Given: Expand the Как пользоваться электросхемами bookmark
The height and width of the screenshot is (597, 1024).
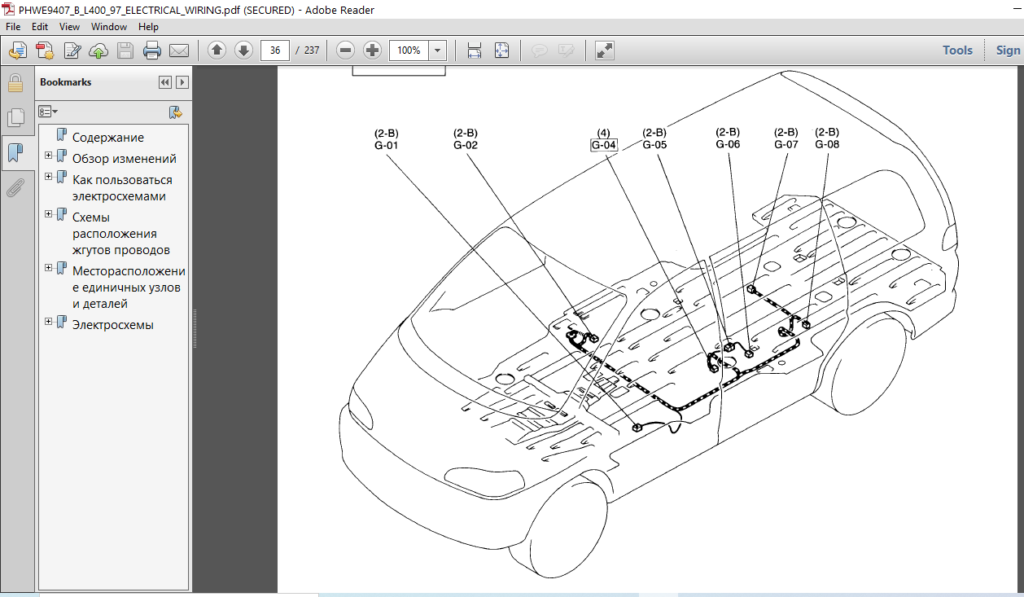Looking at the screenshot, I should click(x=48, y=176).
